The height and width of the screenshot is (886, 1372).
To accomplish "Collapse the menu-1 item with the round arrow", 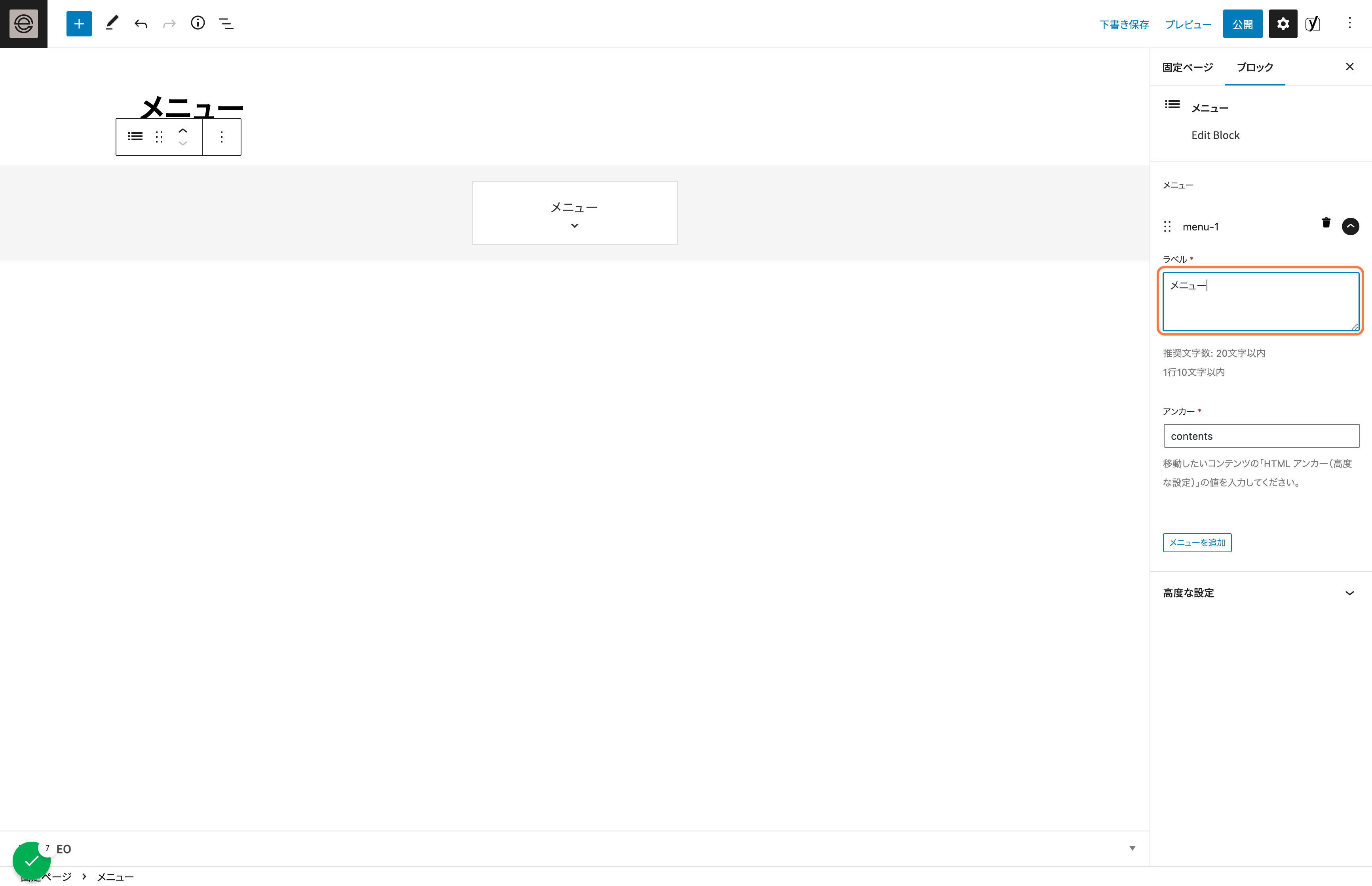I will click(1351, 226).
